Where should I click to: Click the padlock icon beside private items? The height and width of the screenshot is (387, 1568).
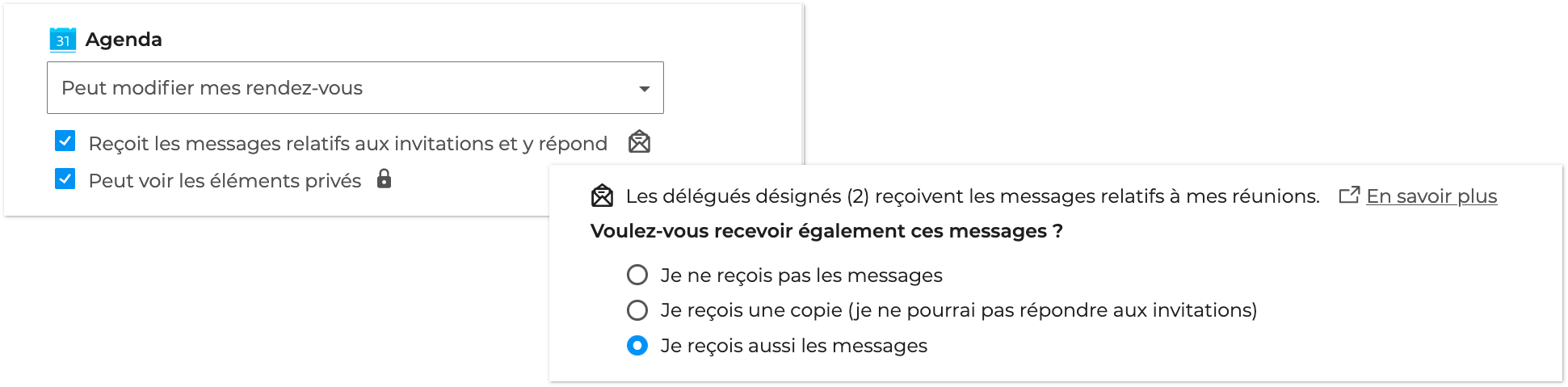pyautogui.click(x=385, y=179)
